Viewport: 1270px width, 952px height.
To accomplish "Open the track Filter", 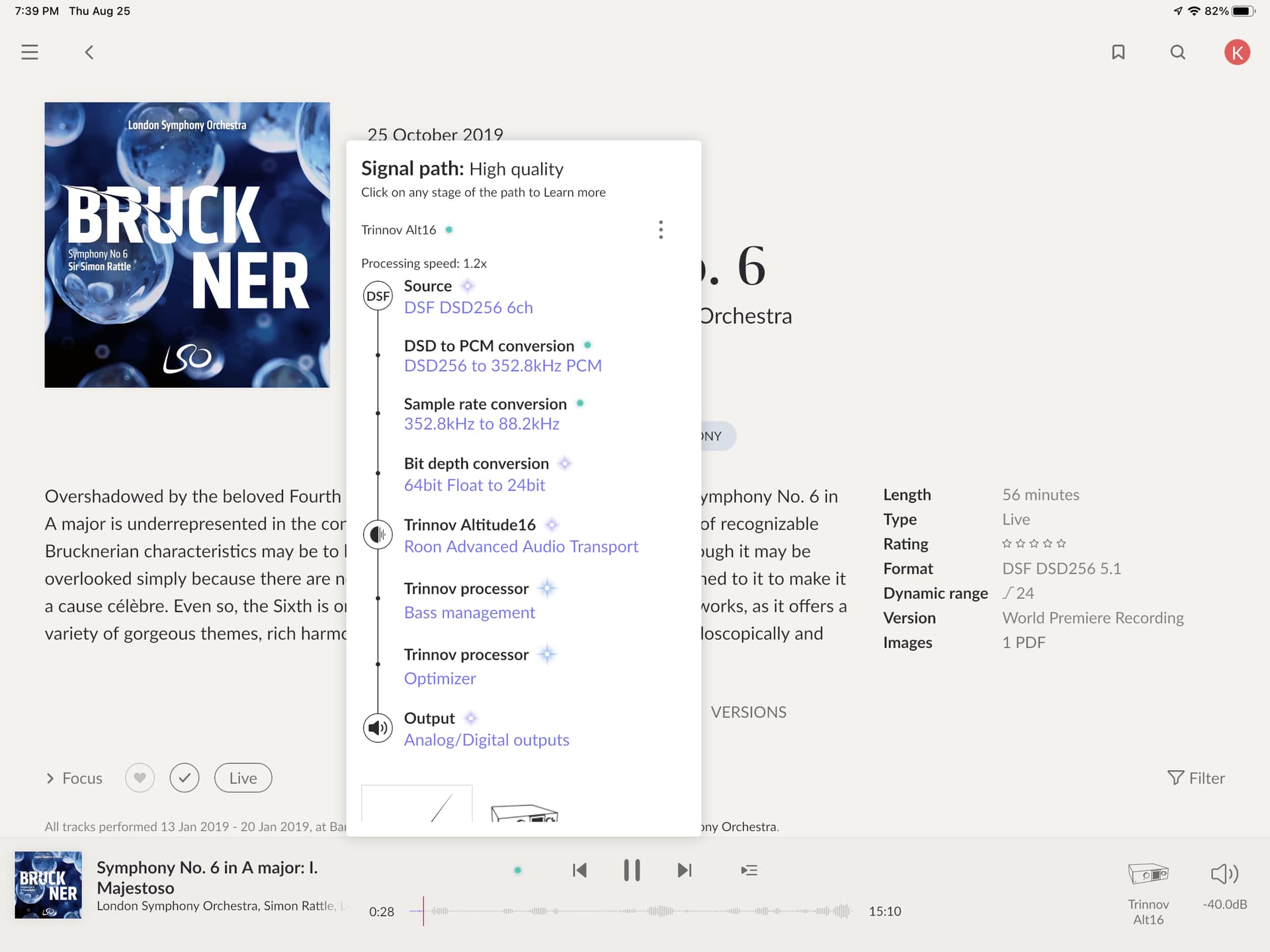I will pyautogui.click(x=1197, y=778).
